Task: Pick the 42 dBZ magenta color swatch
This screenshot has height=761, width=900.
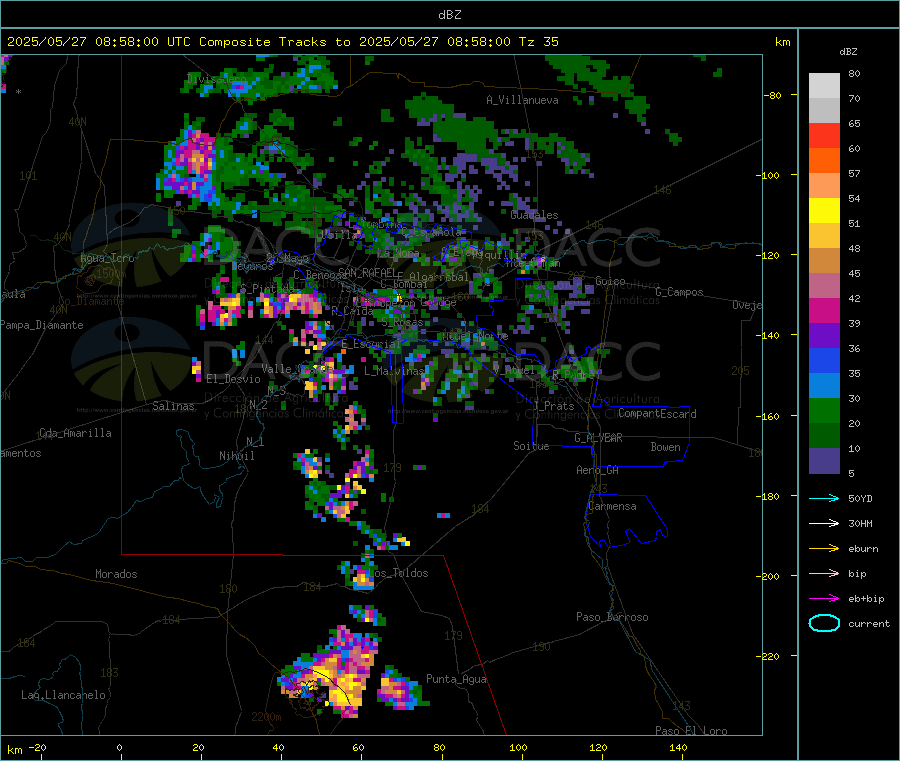Action: click(x=824, y=310)
